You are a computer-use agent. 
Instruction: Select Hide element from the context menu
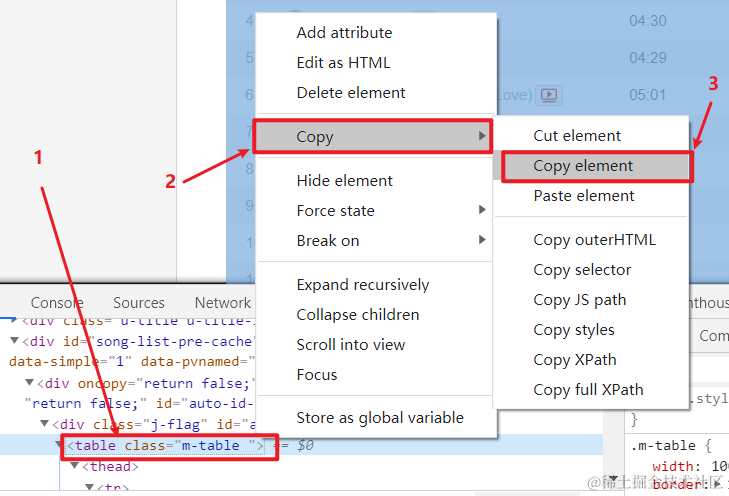click(x=345, y=180)
